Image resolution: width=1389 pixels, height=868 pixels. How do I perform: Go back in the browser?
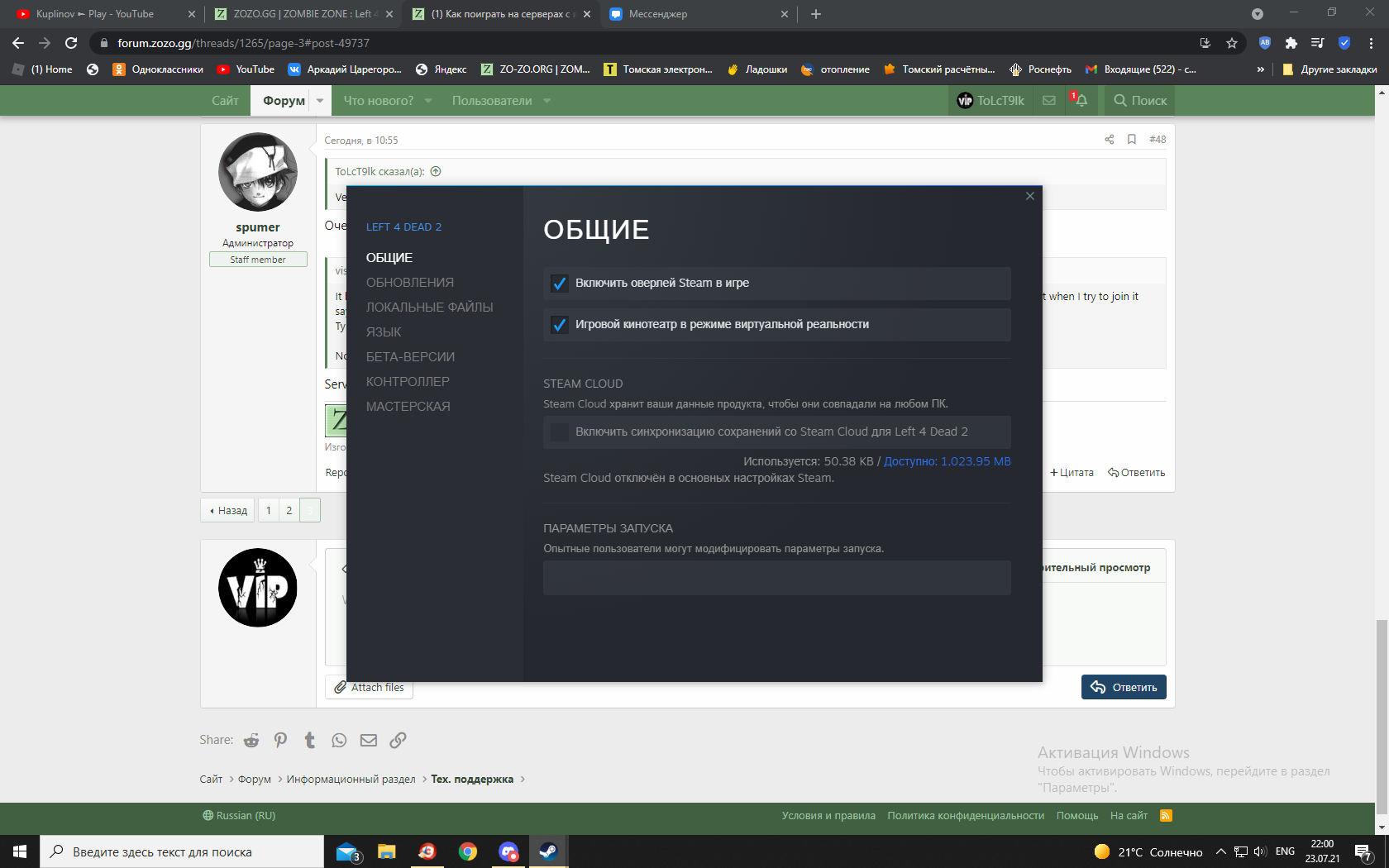point(18,43)
